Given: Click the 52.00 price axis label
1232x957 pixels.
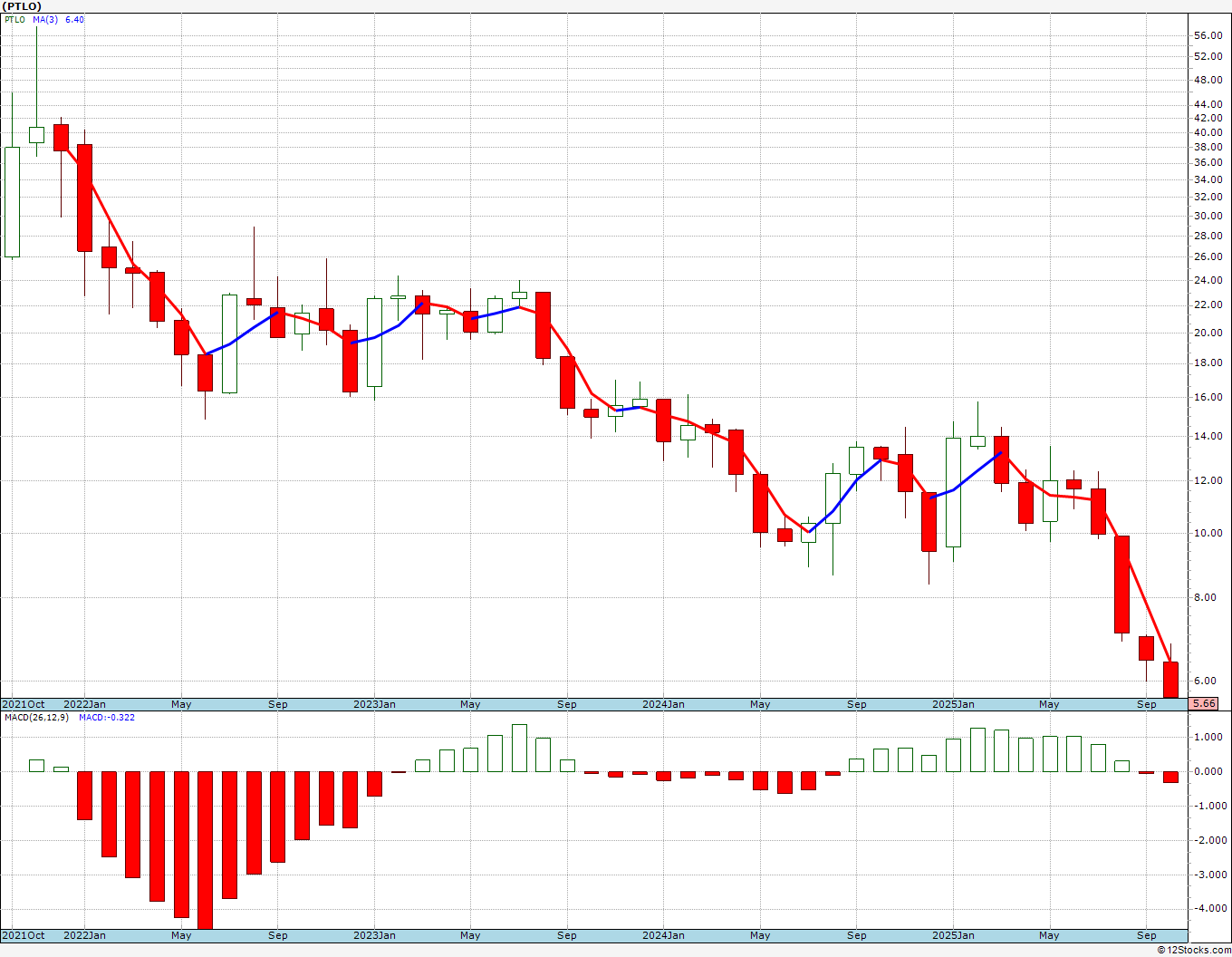Looking at the screenshot, I should click(1208, 56).
